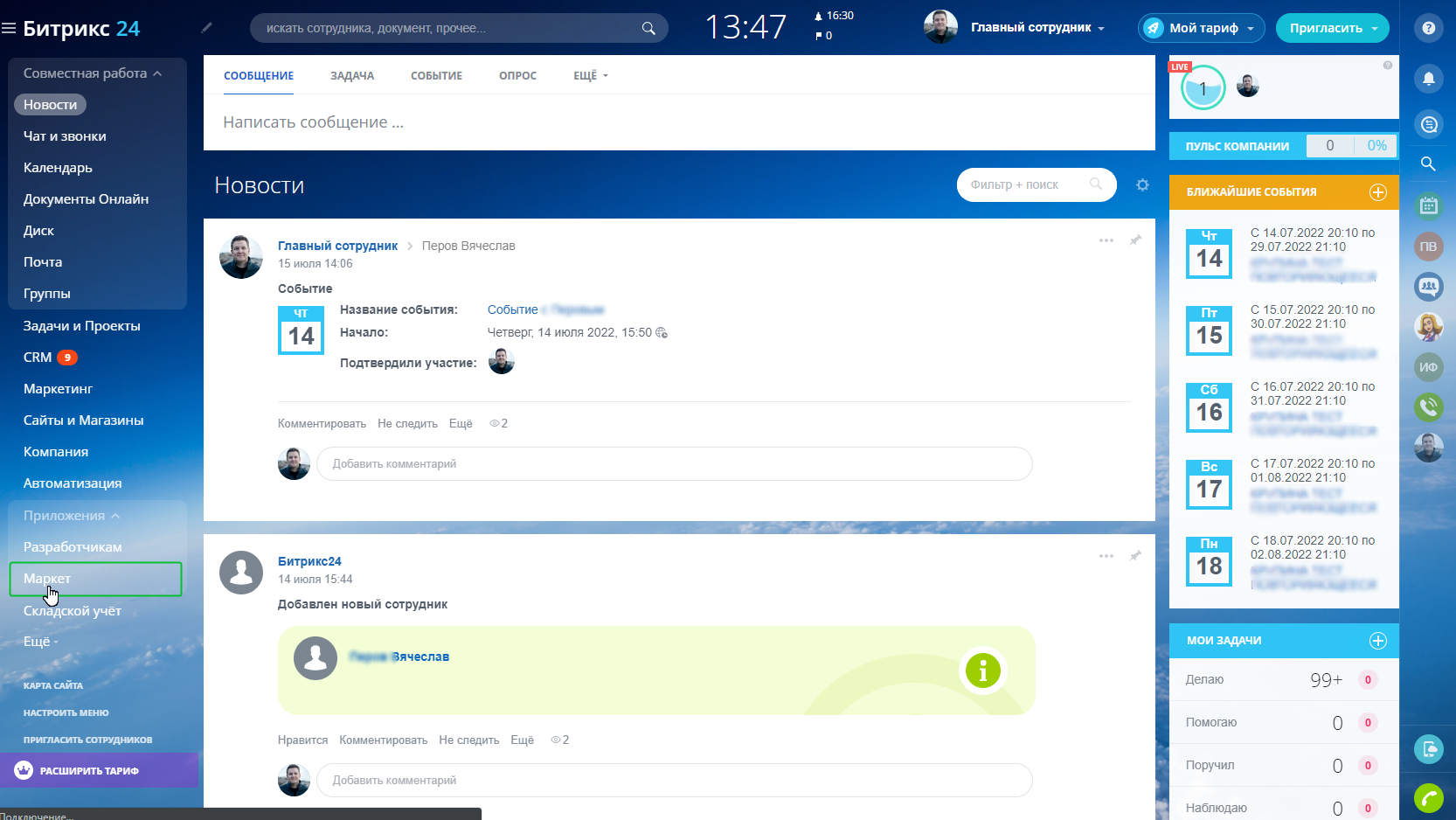Switch to the Сообщение tab
This screenshot has height=820, width=1456.
coord(259,76)
